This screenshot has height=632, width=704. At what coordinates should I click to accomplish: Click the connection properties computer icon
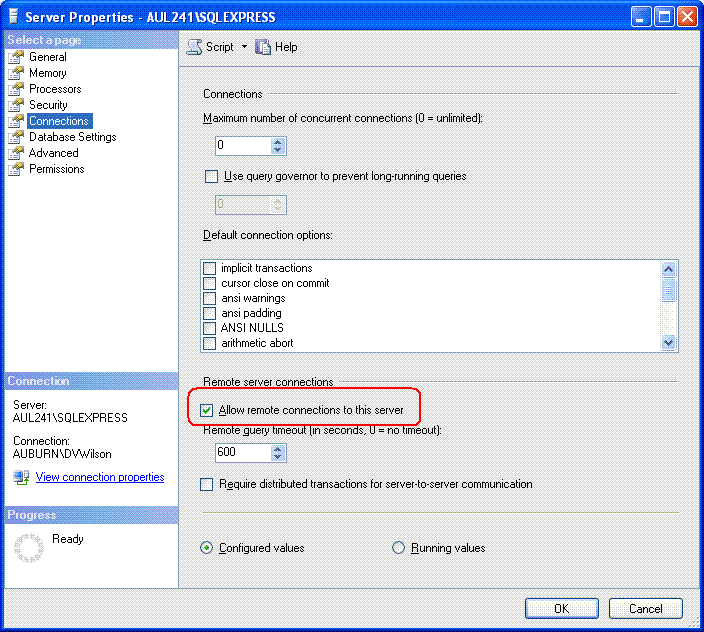pos(21,477)
